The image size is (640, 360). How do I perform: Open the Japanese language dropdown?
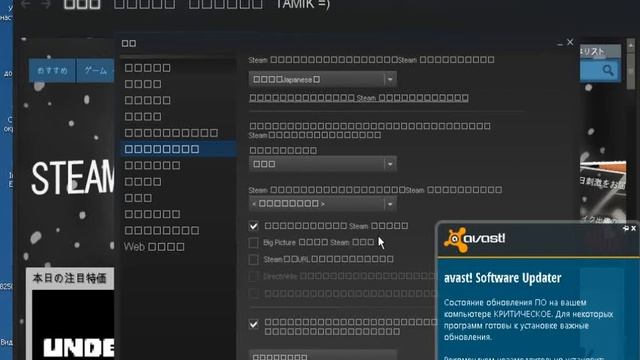[322, 79]
